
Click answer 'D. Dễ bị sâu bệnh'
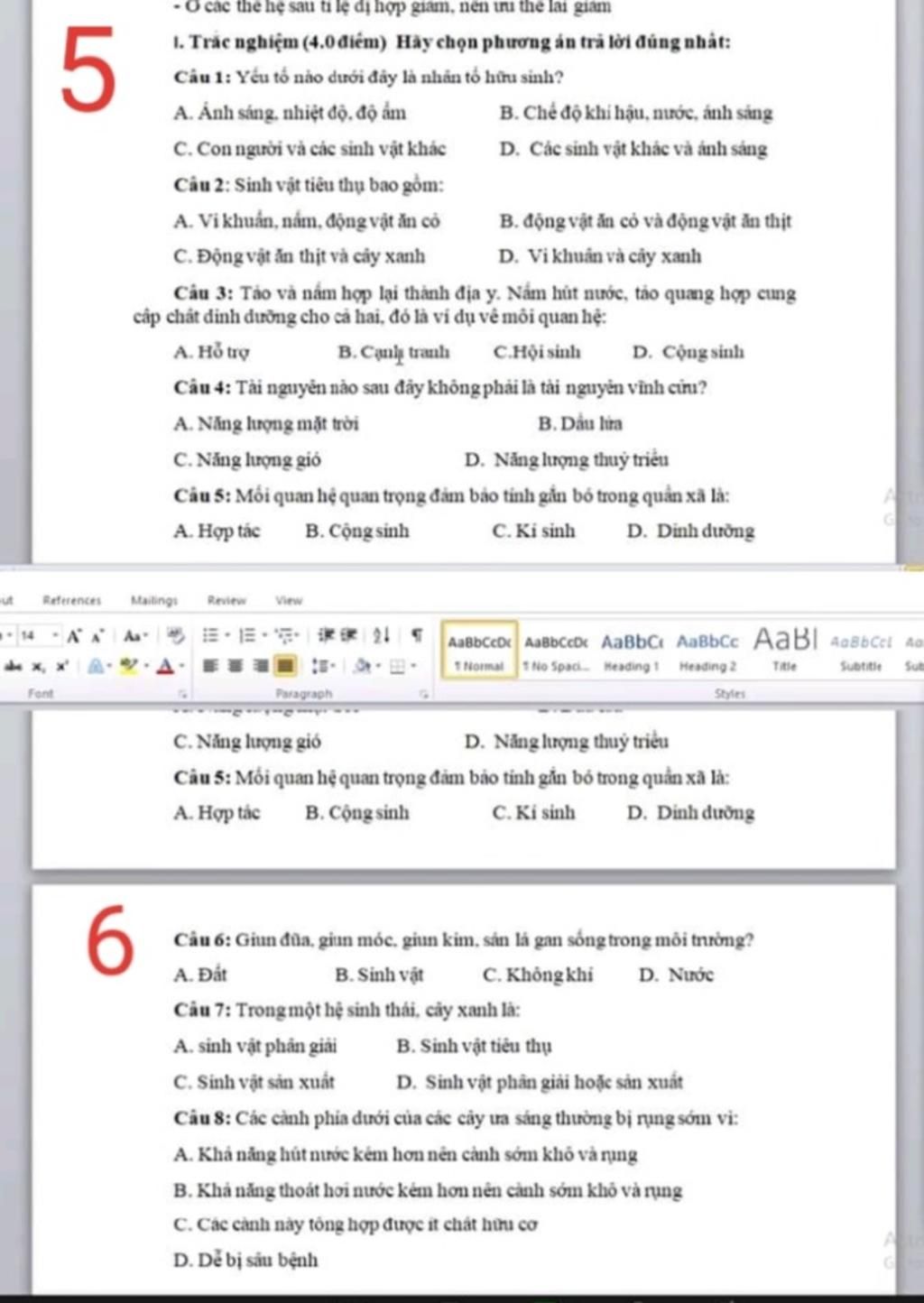pyautogui.click(x=245, y=1261)
